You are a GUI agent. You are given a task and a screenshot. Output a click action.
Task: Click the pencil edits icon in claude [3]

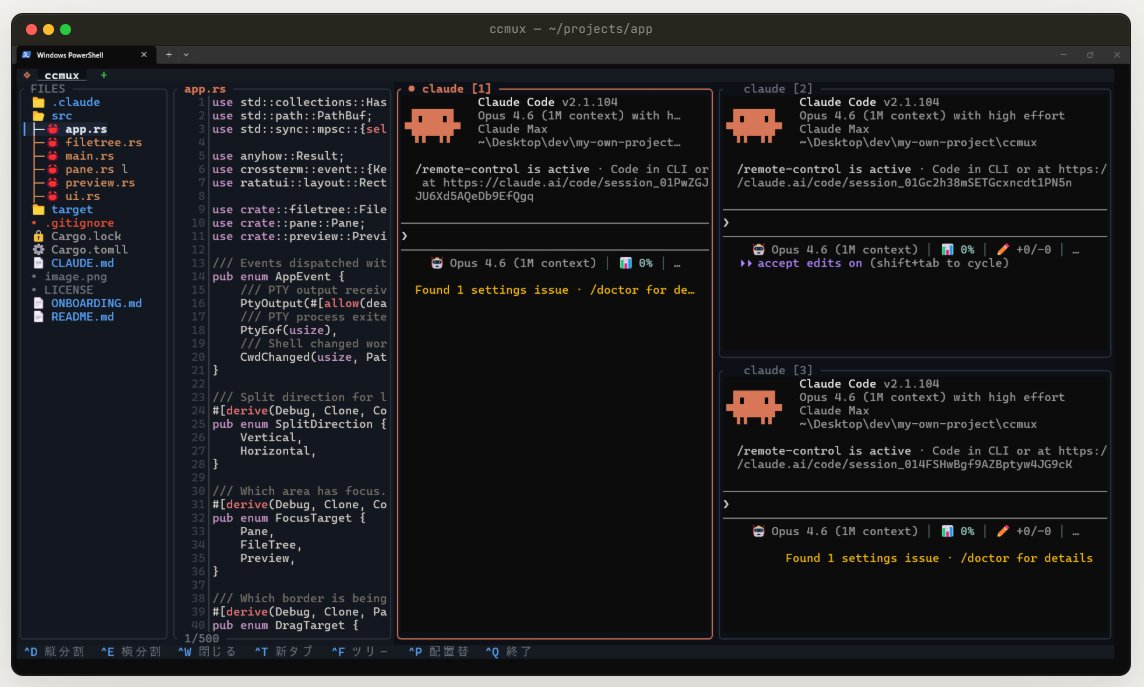pyautogui.click(x=1003, y=532)
